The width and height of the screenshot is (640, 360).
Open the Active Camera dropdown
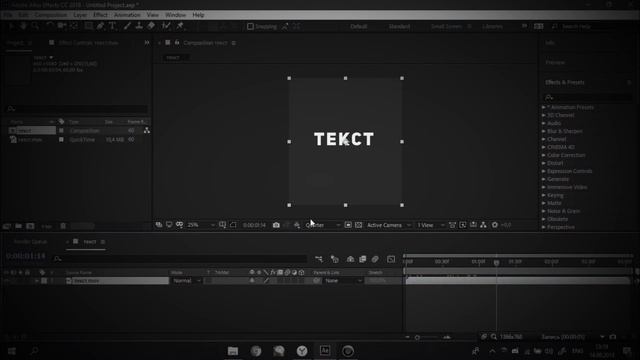389,225
